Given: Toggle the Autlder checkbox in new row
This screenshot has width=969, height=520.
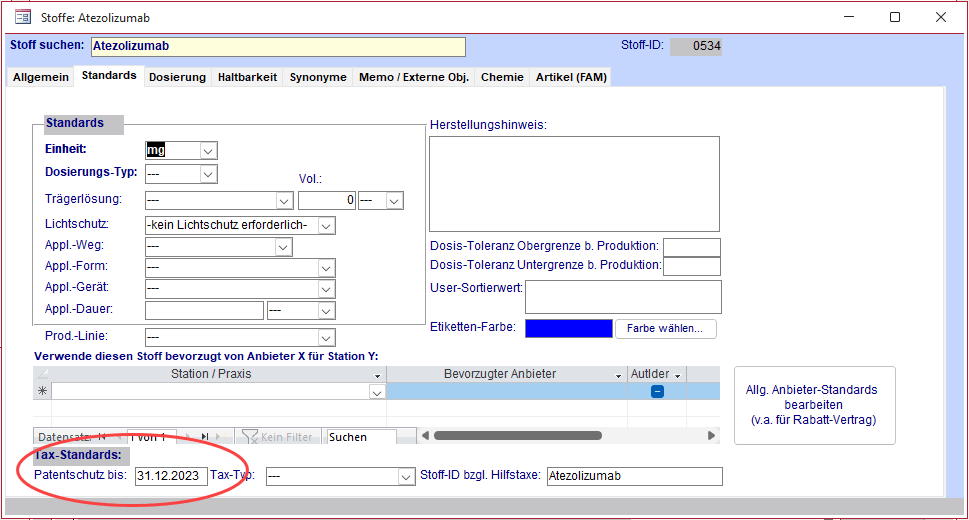Looking at the screenshot, I should [x=657, y=391].
